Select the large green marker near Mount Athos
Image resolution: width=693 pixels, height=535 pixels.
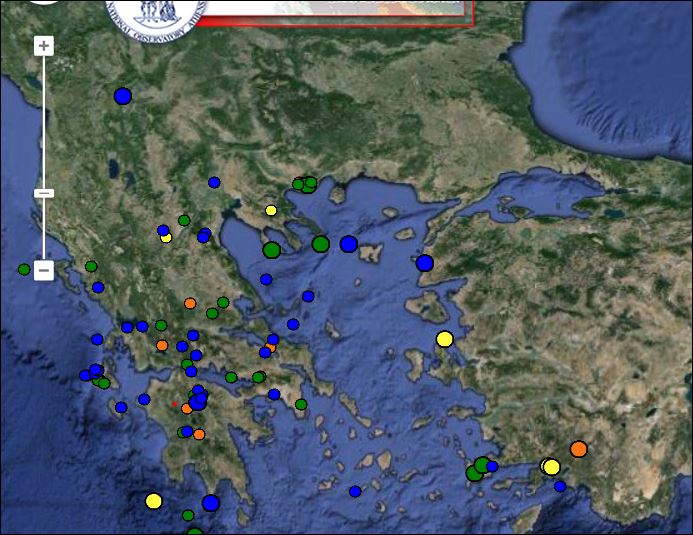pos(321,244)
